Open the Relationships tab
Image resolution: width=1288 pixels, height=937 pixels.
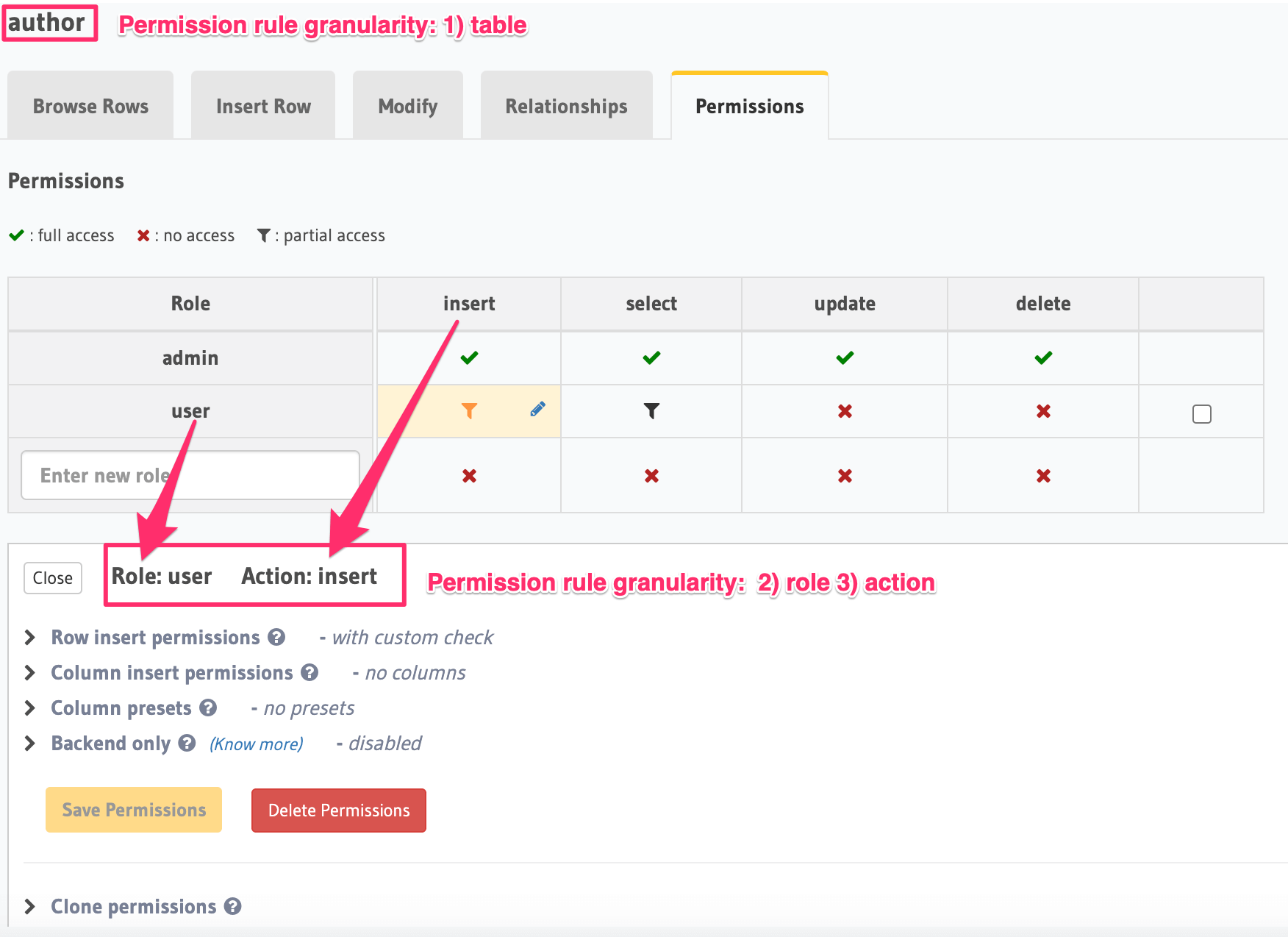pyautogui.click(x=566, y=107)
